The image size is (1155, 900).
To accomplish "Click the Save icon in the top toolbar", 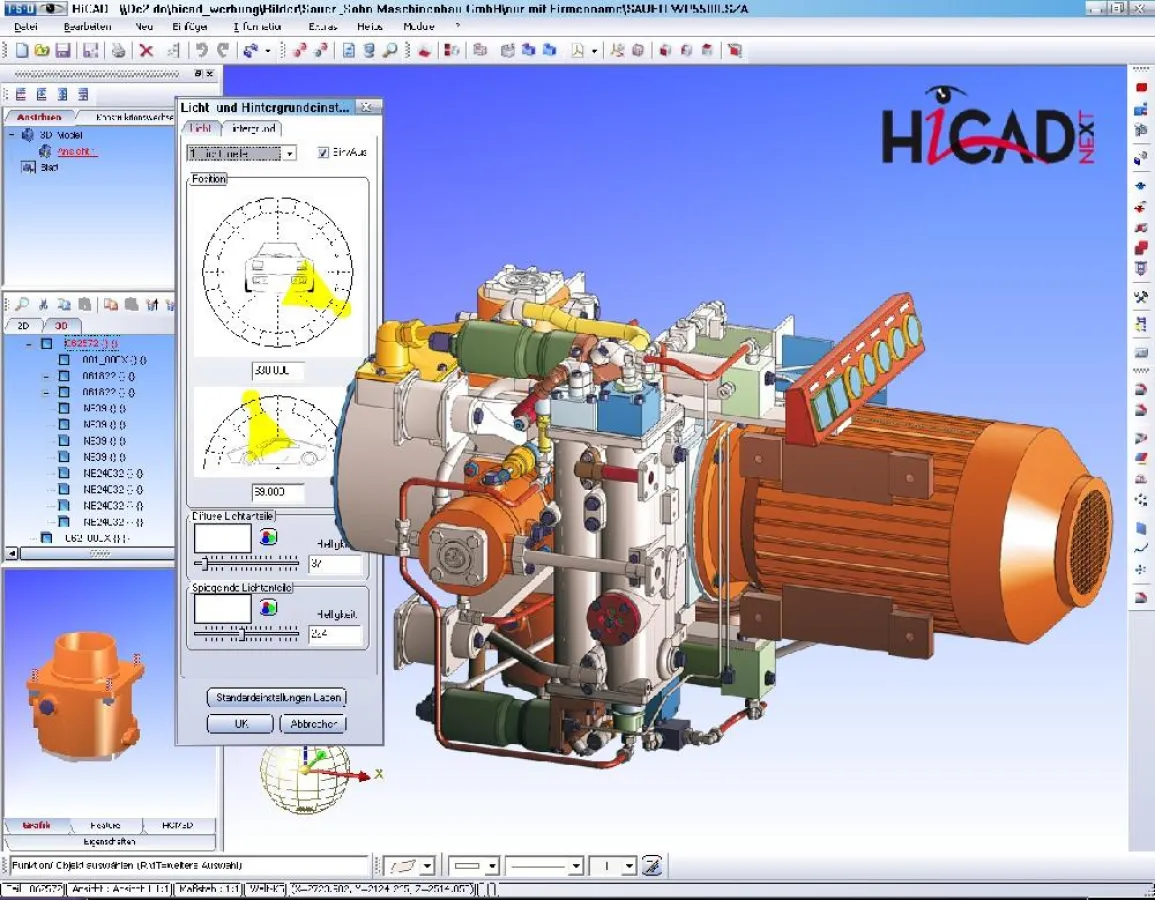I will (62, 49).
